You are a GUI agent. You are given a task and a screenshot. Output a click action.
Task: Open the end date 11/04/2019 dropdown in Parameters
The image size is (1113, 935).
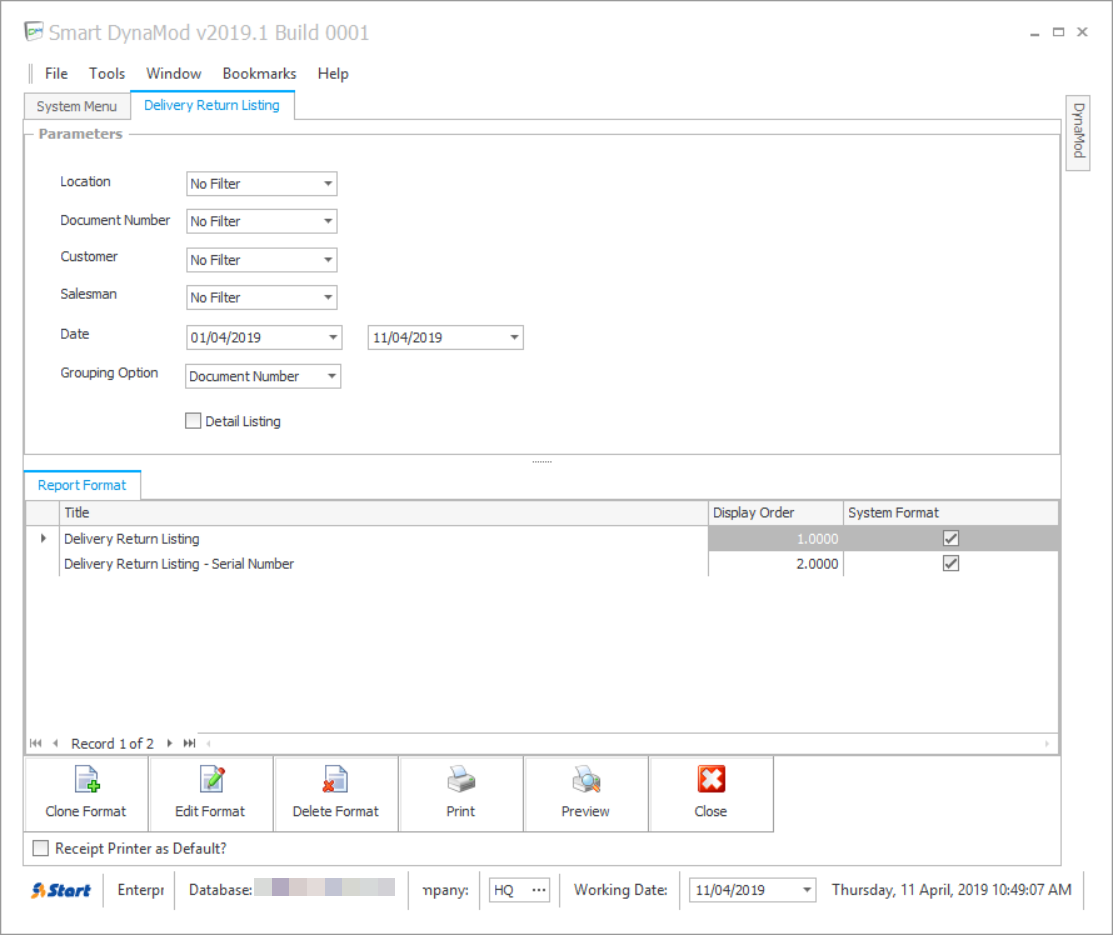pyautogui.click(x=515, y=337)
